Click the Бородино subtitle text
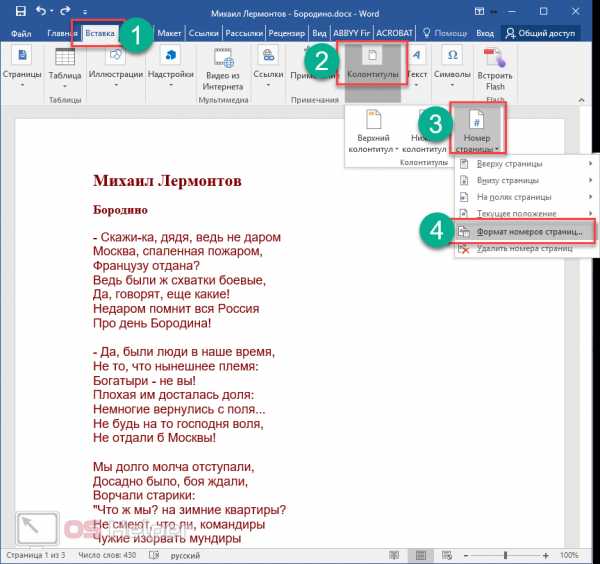The height and width of the screenshot is (564, 600). tap(120, 210)
